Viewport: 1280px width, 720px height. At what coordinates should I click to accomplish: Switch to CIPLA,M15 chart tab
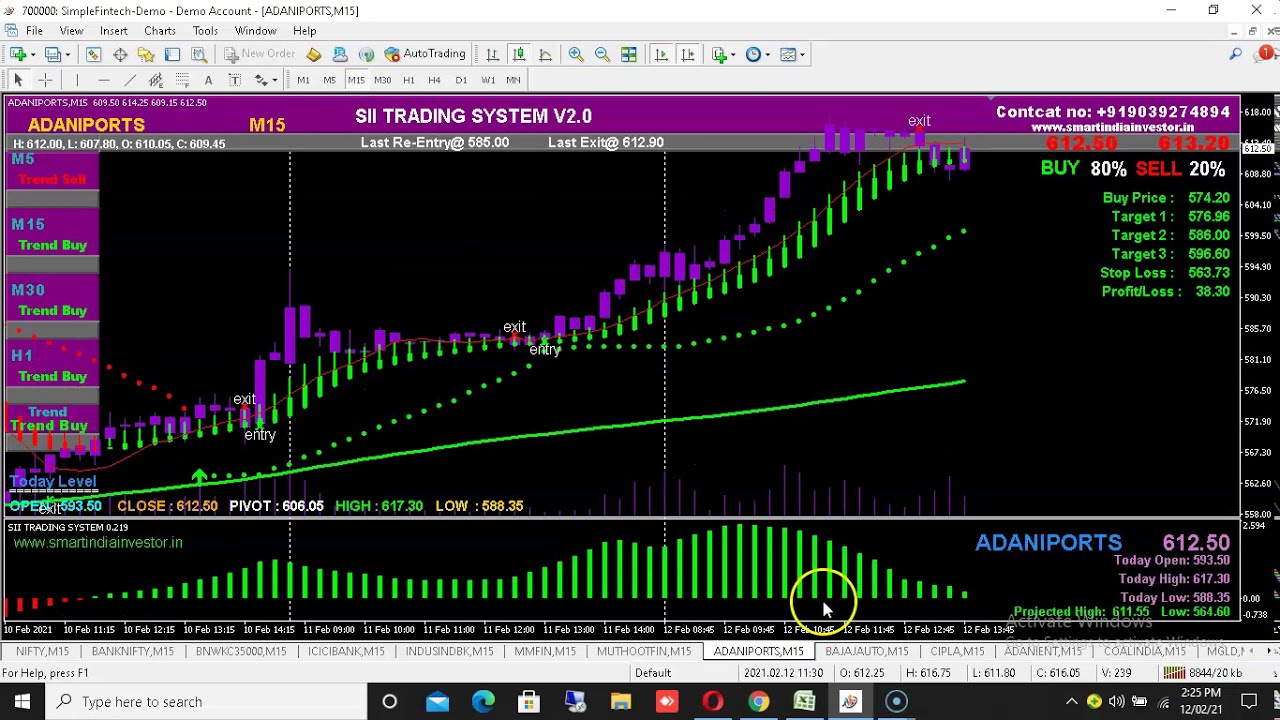(x=957, y=651)
